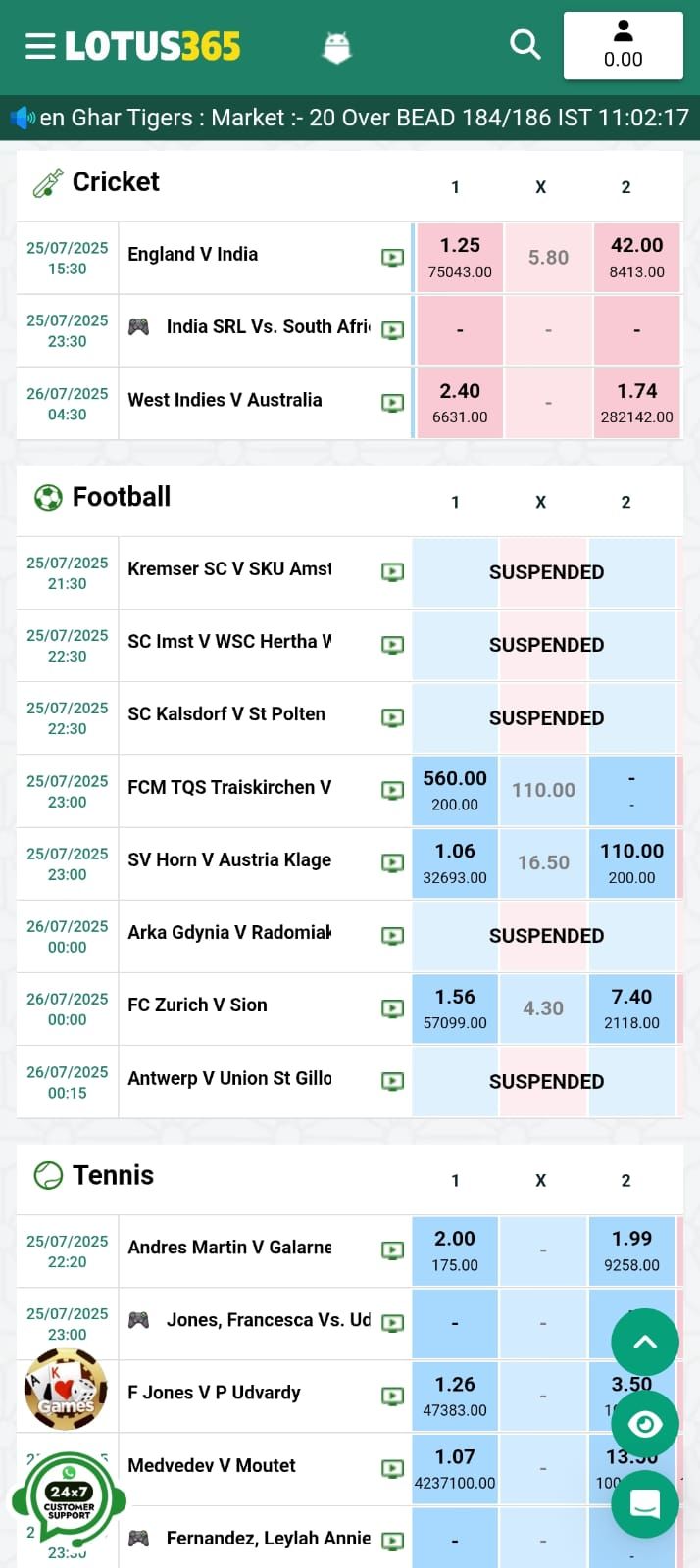The width and height of the screenshot is (700, 1568).
Task: Open the West Indies V Australia match
Action: click(x=225, y=400)
